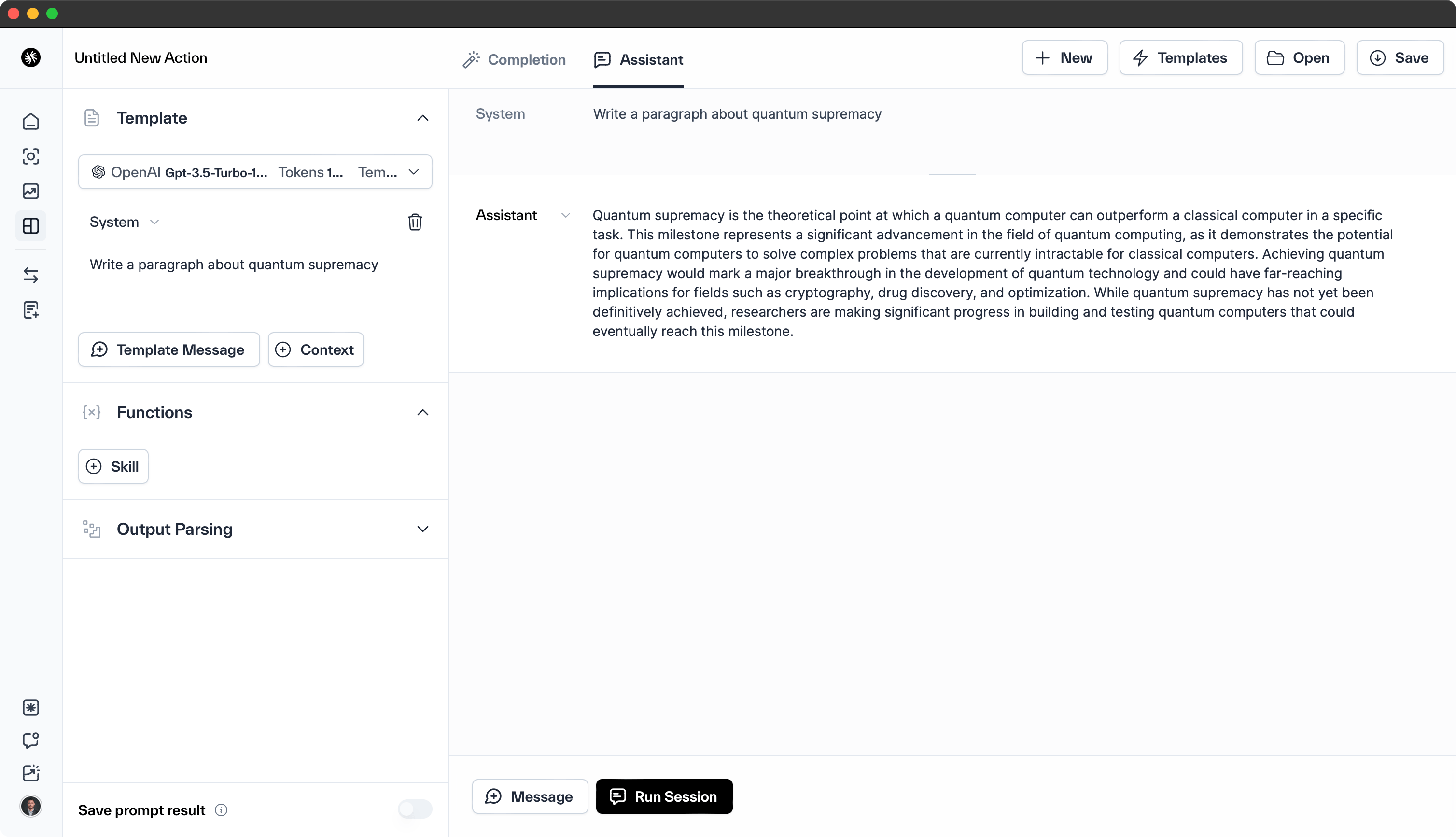The height and width of the screenshot is (837, 1456).
Task: Open the user profile avatar
Action: 31,806
